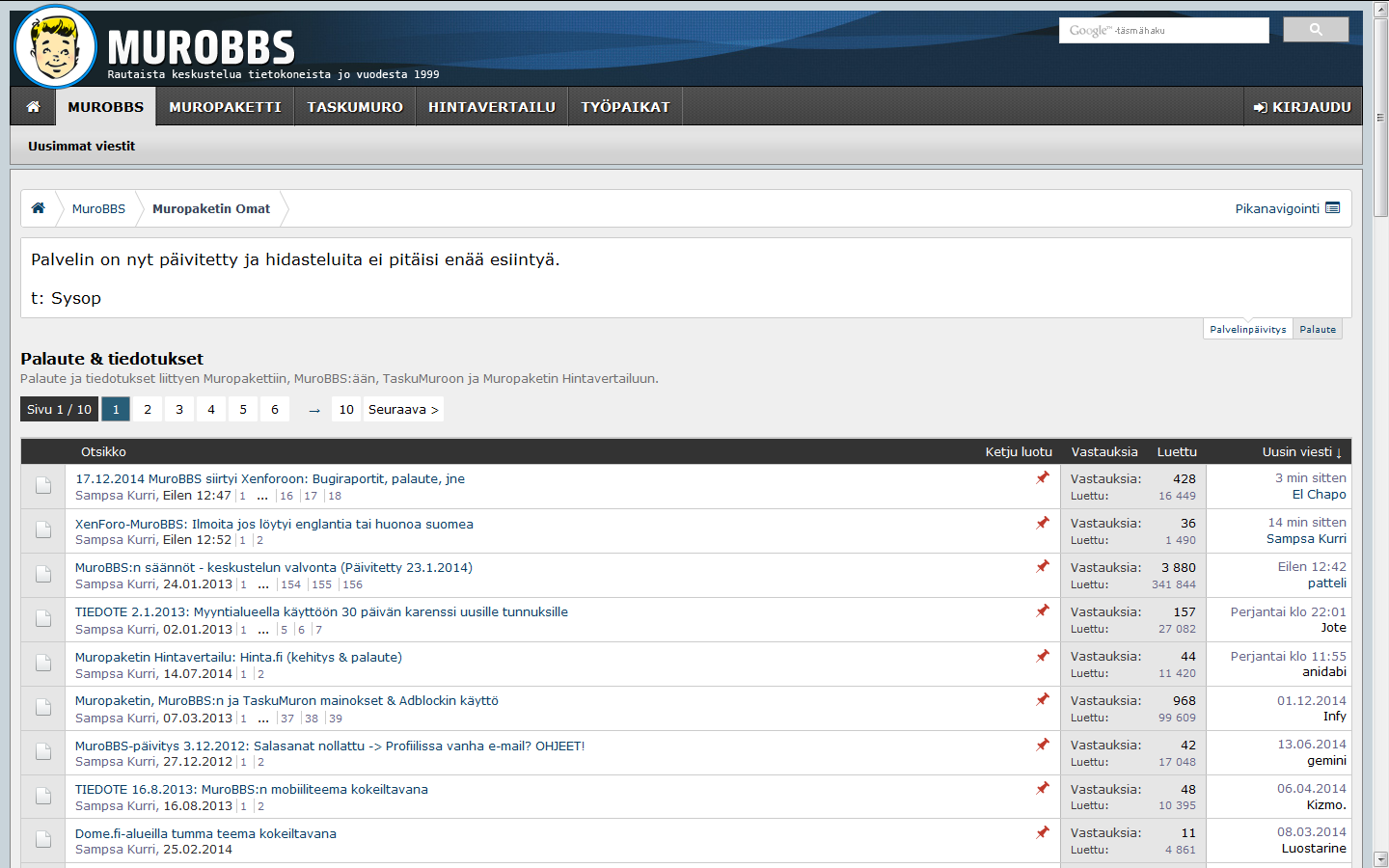Go to page 3 of the forum

tap(179, 409)
